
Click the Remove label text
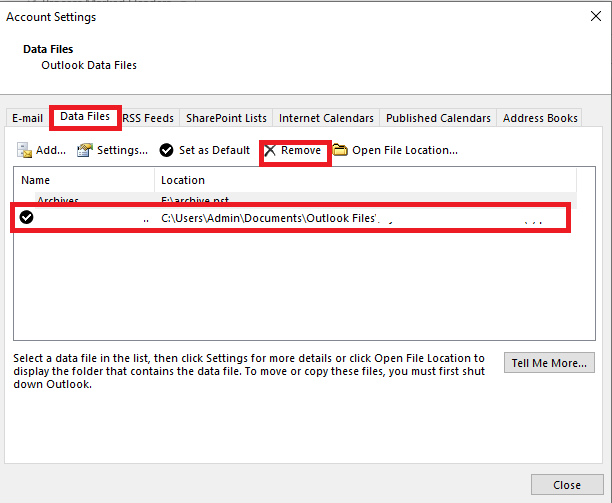coord(301,150)
